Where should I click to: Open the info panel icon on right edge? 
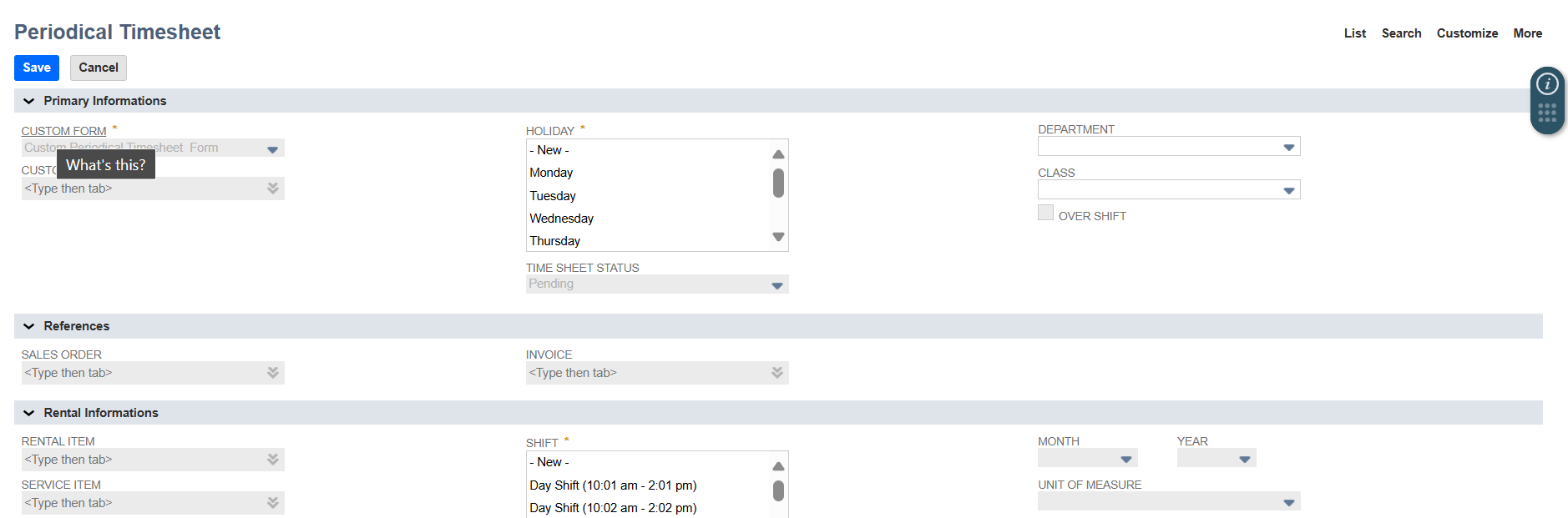[x=1546, y=83]
